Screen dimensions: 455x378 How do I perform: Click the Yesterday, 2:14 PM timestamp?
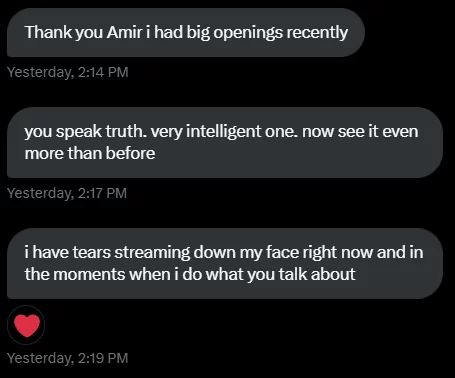68,72
